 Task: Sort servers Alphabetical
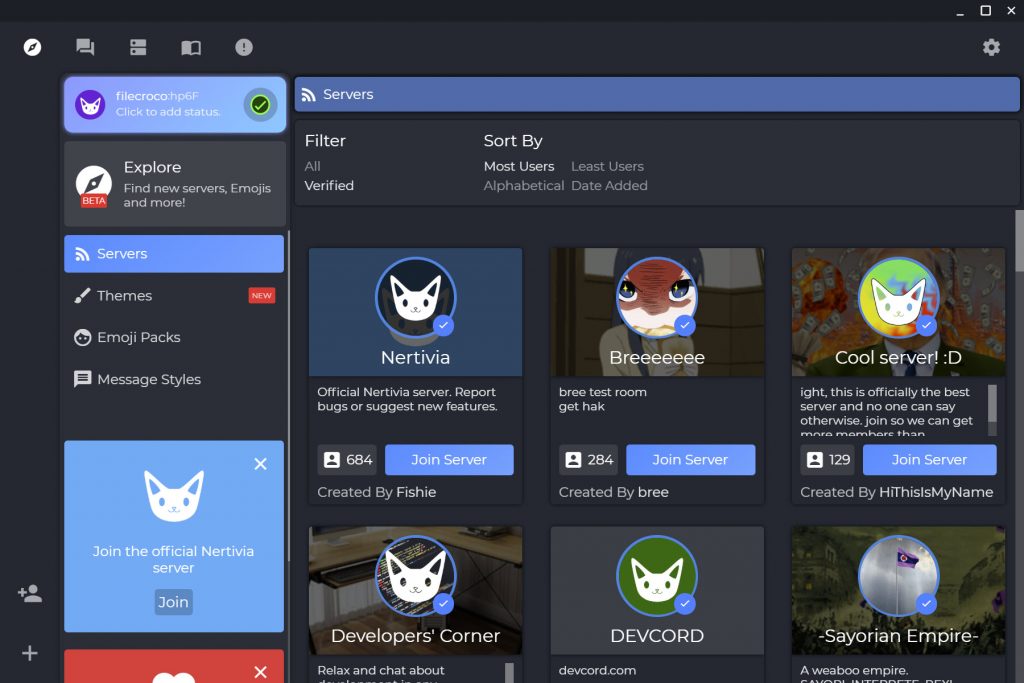[x=524, y=185]
